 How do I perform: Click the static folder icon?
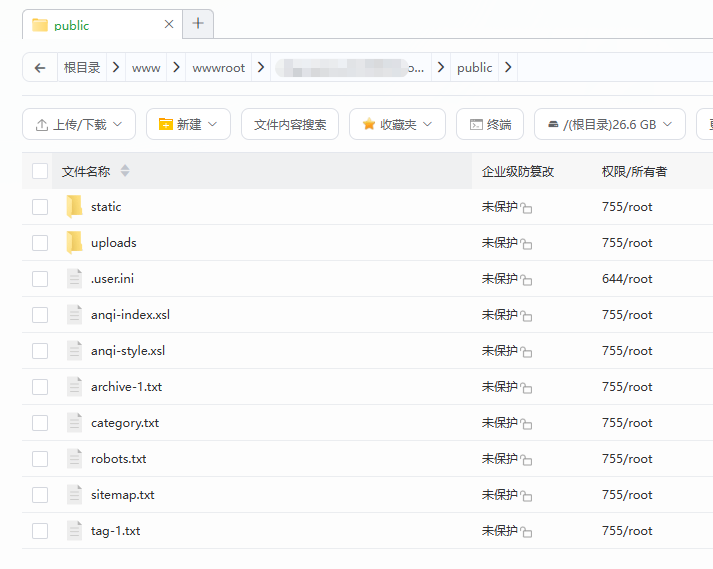(74, 207)
